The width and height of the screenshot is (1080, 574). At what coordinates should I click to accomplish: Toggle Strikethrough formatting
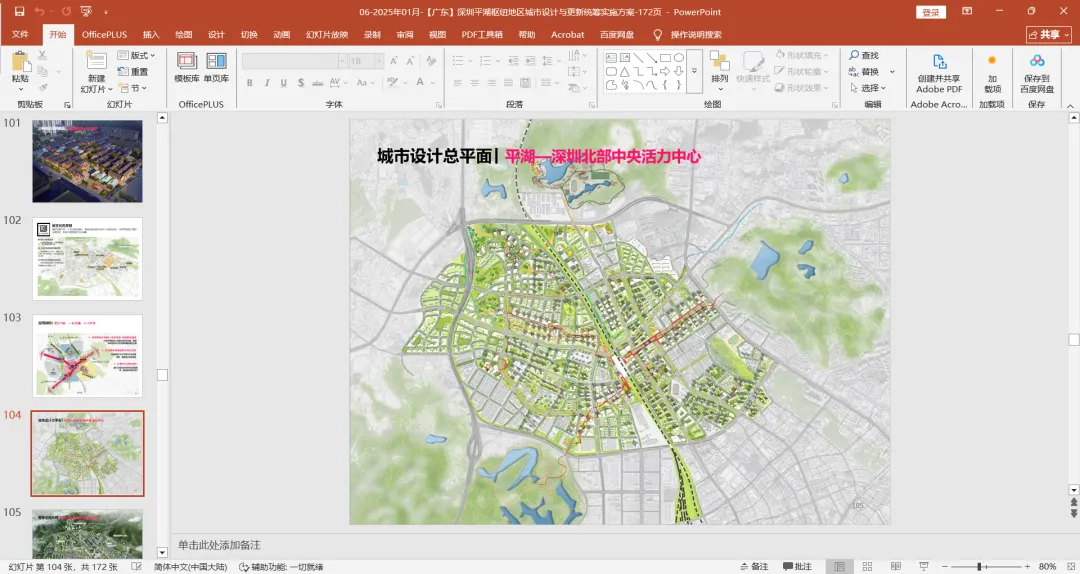[318, 83]
